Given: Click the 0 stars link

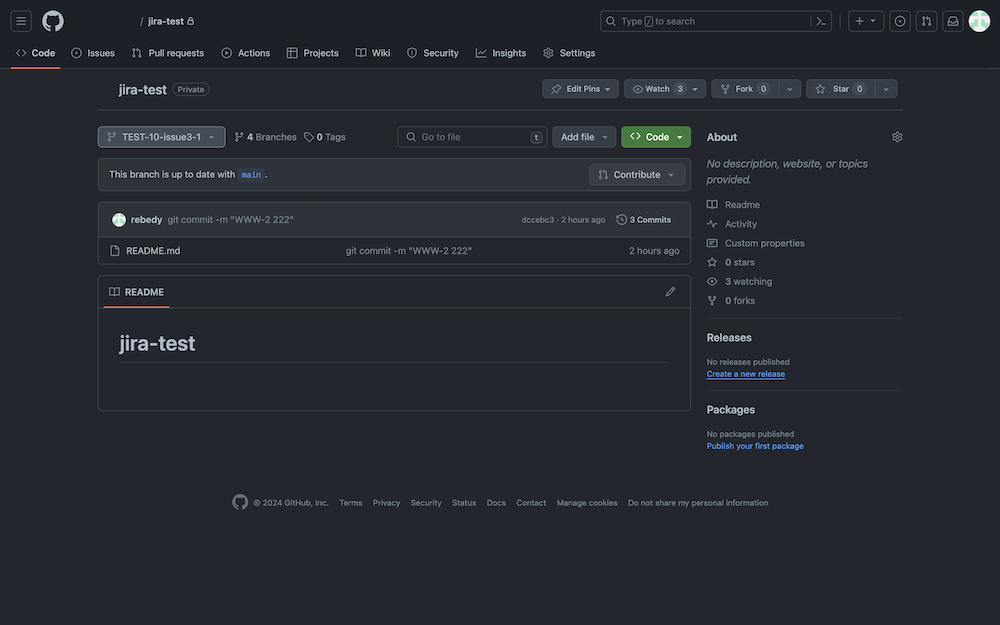Looking at the screenshot, I should [731, 262].
